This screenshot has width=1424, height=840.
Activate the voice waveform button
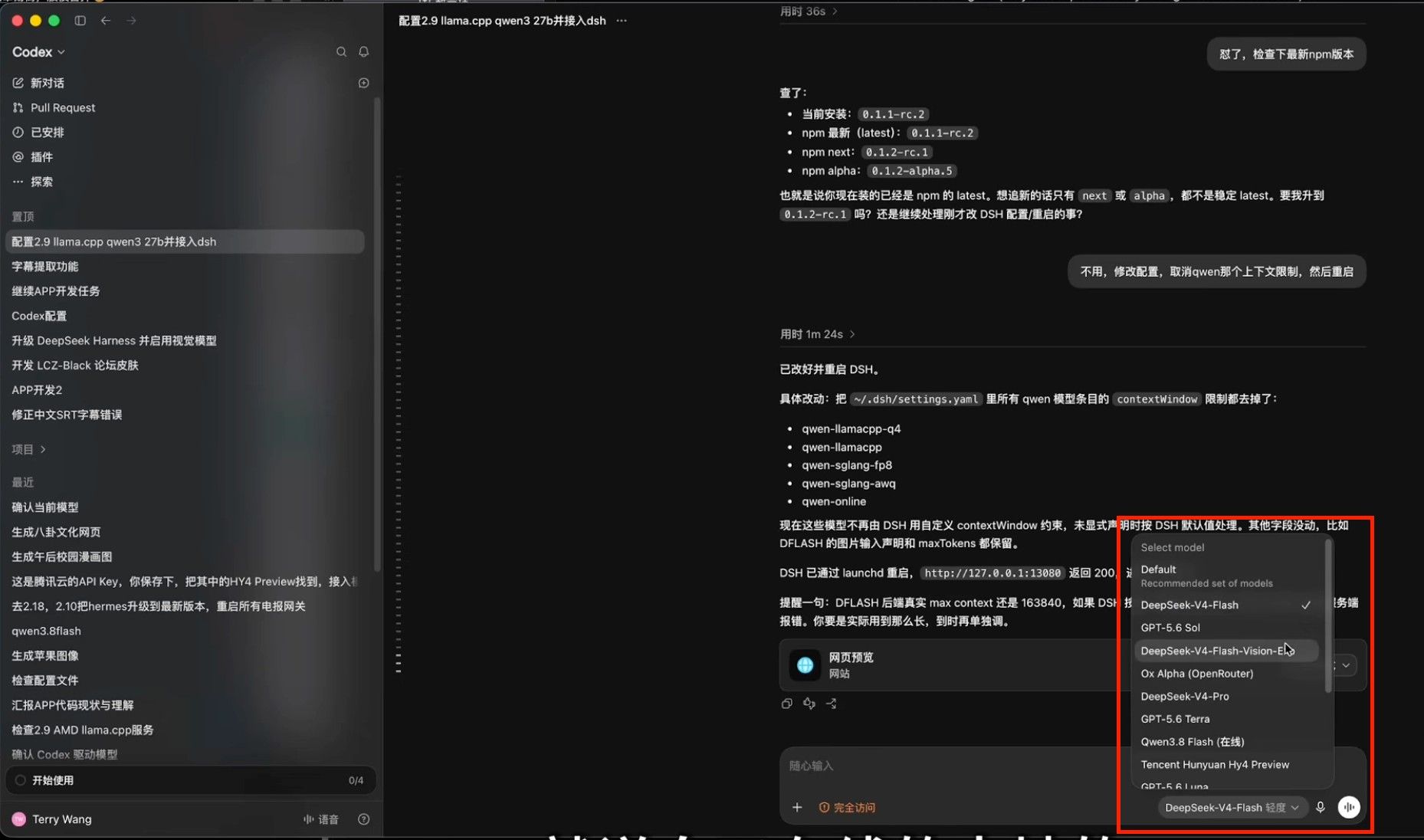pyautogui.click(x=1349, y=807)
